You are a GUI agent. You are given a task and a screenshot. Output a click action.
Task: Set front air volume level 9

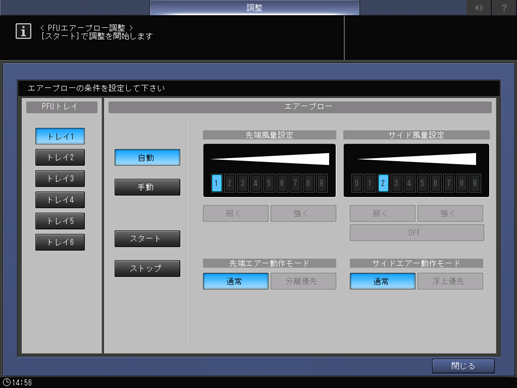click(322, 183)
